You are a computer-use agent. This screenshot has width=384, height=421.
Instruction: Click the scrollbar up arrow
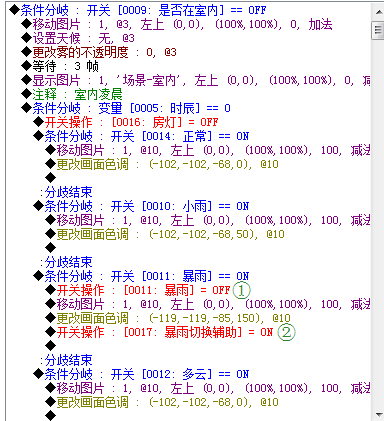379,12
